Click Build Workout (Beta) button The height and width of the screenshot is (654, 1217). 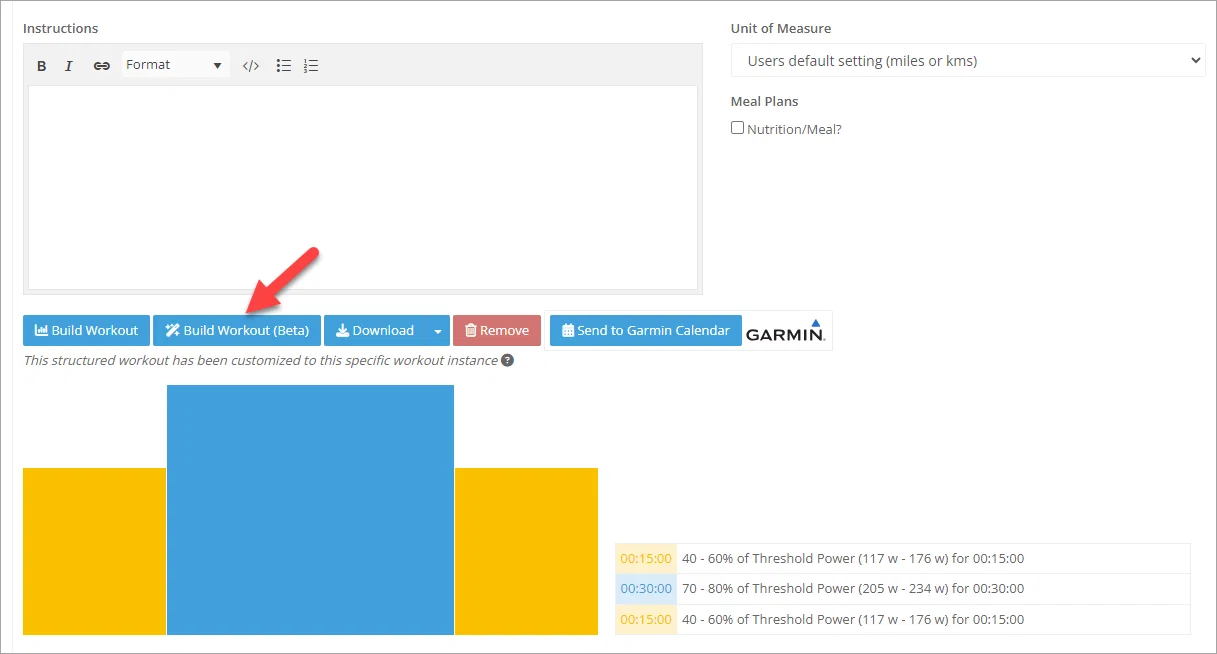coord(237,331)
